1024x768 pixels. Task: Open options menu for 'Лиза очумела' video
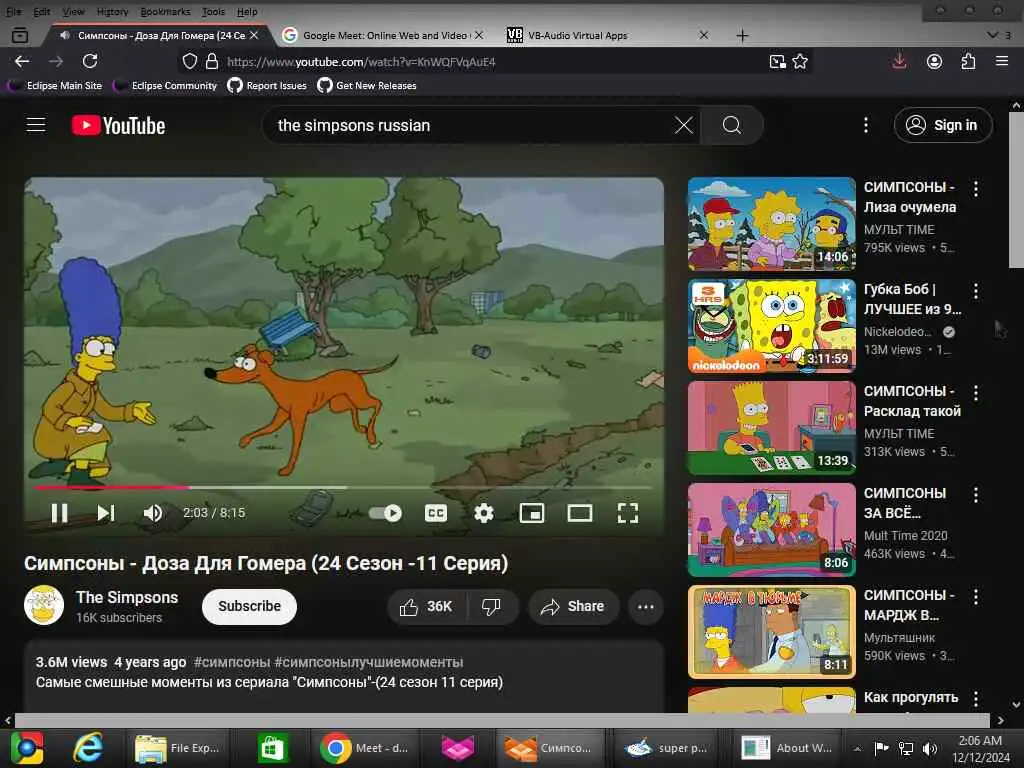(x=976, y=189)
